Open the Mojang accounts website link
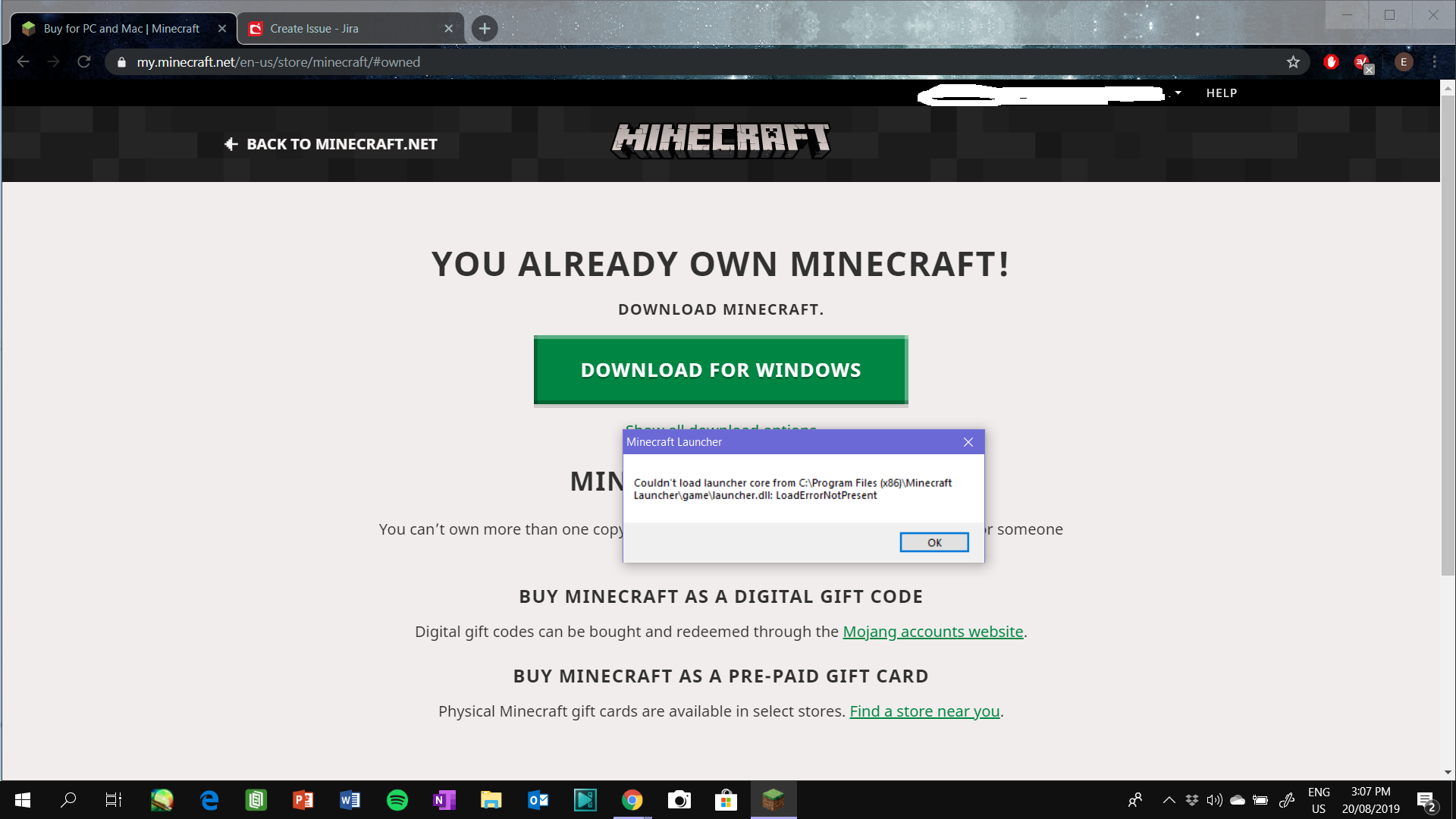Viewport: 1456px width, 819px height. 933,632
